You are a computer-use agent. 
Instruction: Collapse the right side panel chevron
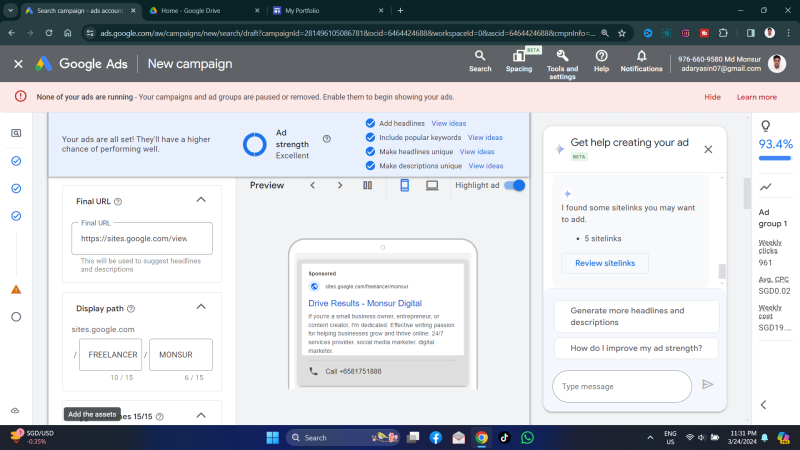763,405
